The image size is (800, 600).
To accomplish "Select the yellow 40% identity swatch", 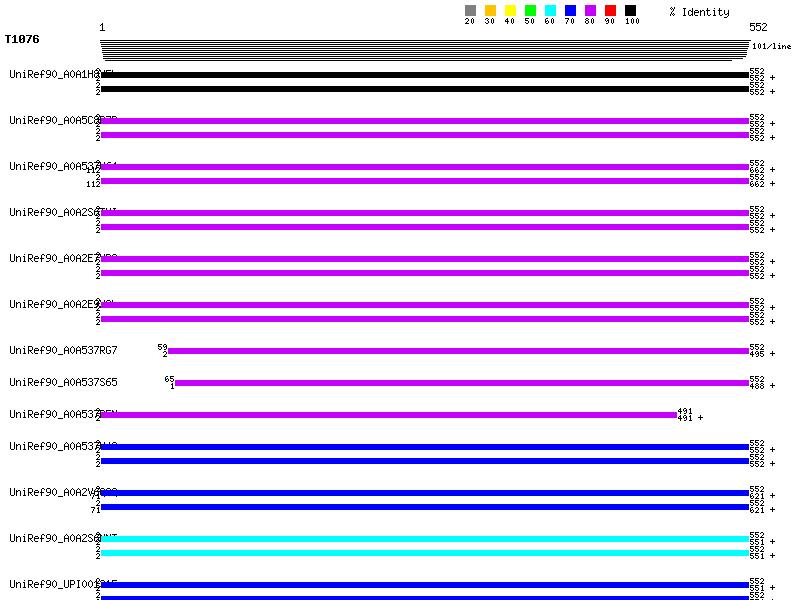I will [510, 11].
